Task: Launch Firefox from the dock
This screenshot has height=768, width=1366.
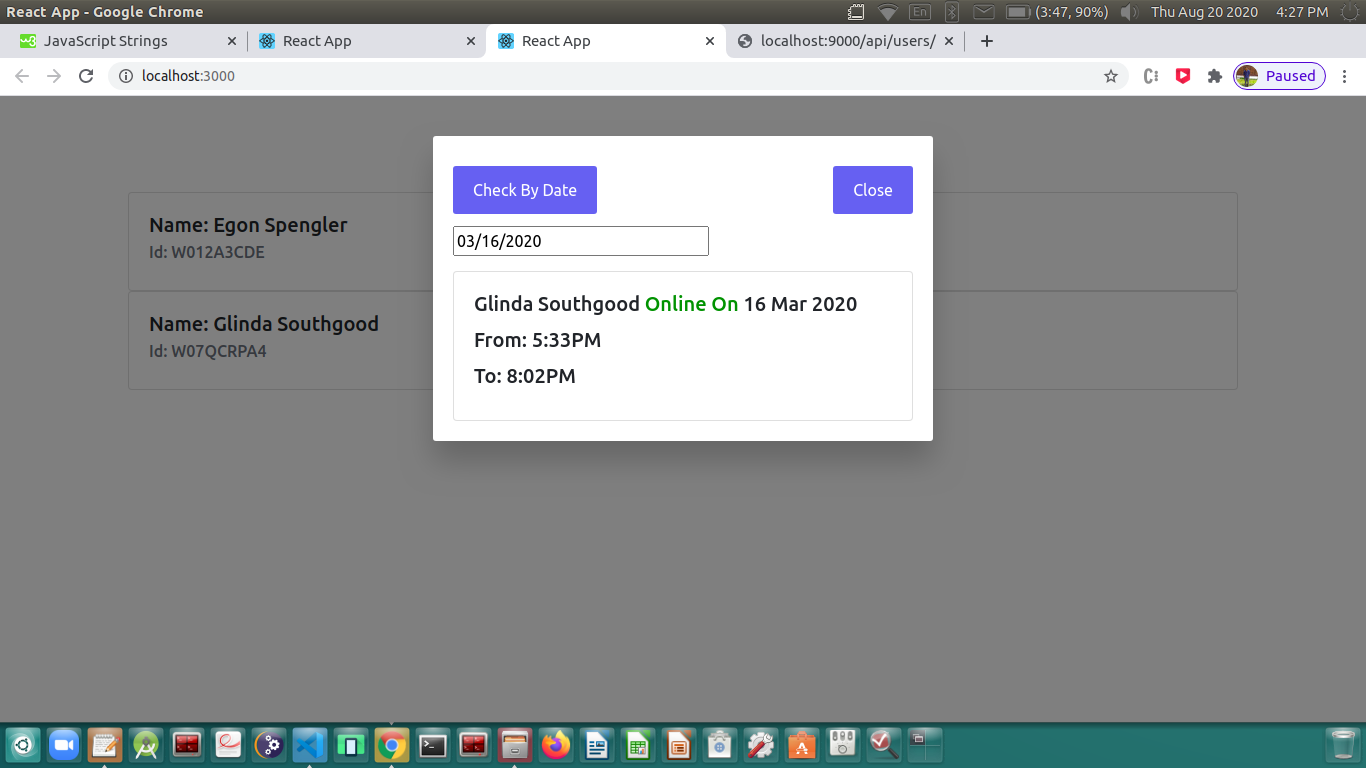Action: click(x=555, y=745)
